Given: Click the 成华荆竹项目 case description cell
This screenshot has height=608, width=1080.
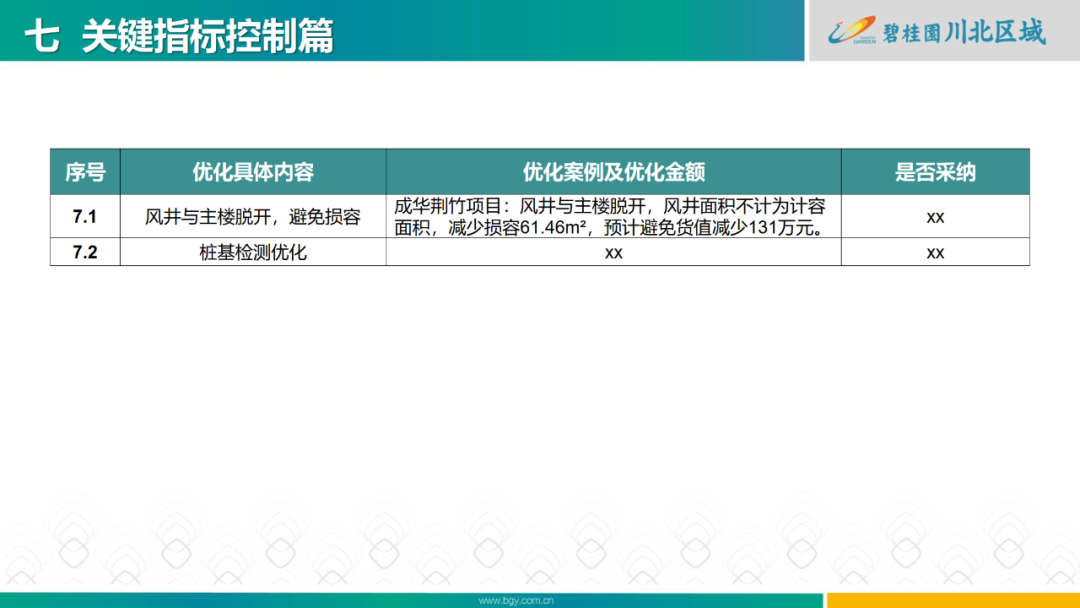Looking at the screenshot, I should point(613,215).
